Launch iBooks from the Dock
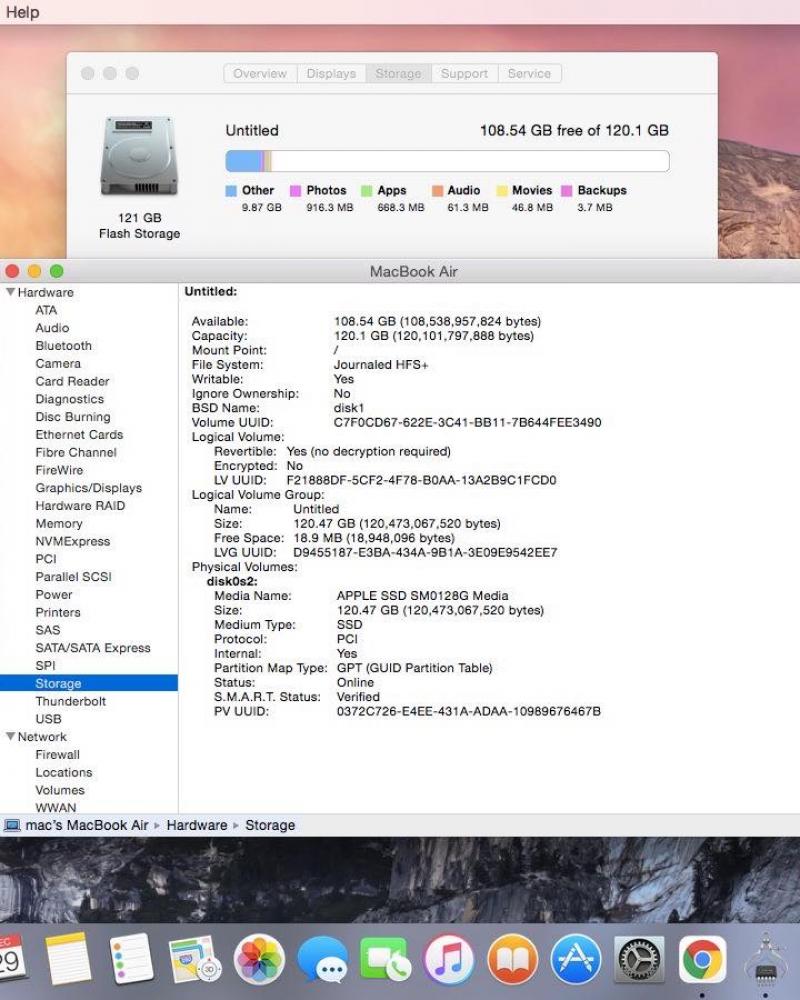 point(512,959)
